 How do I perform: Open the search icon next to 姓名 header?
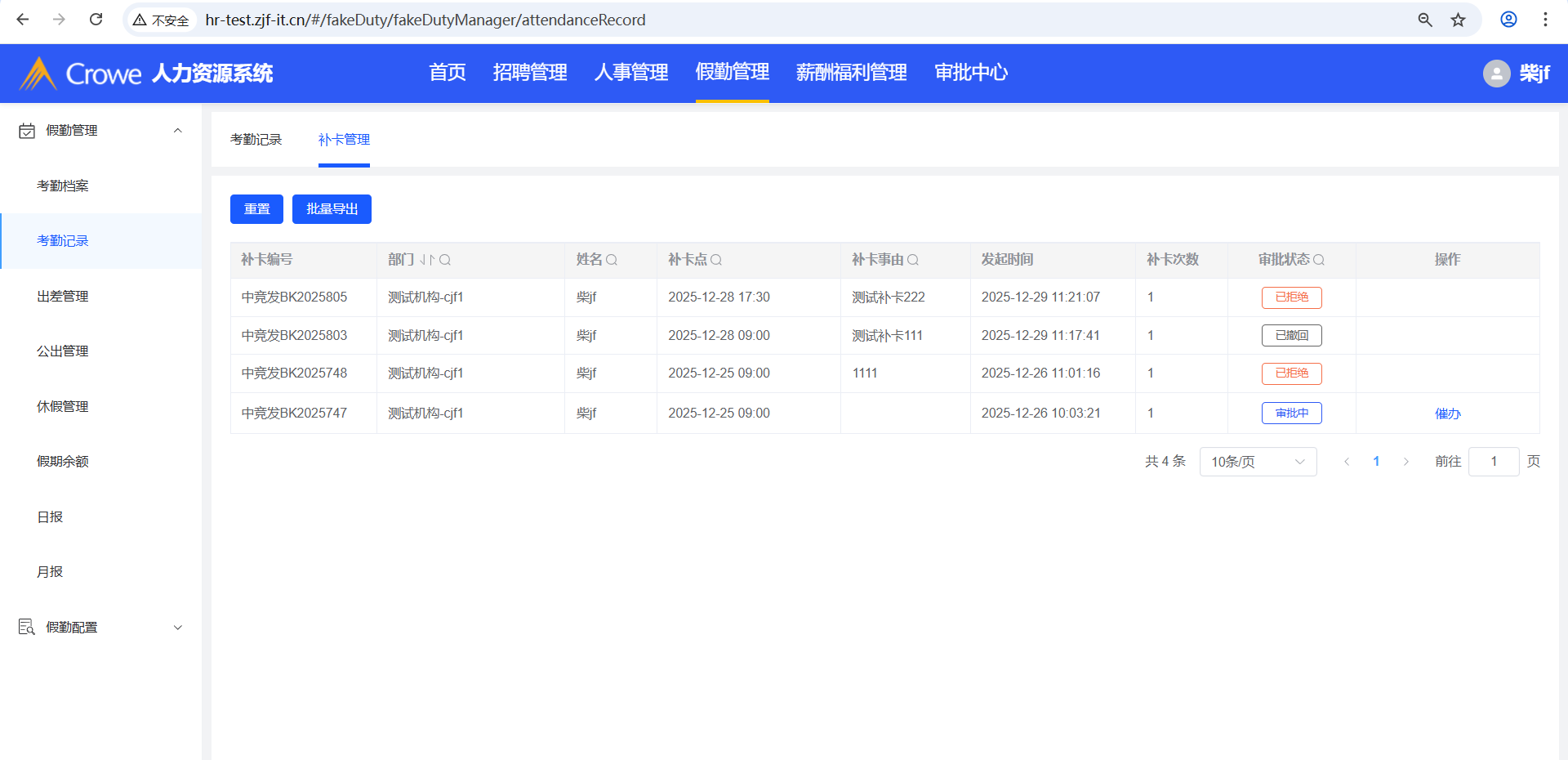[x=612, y=260]
